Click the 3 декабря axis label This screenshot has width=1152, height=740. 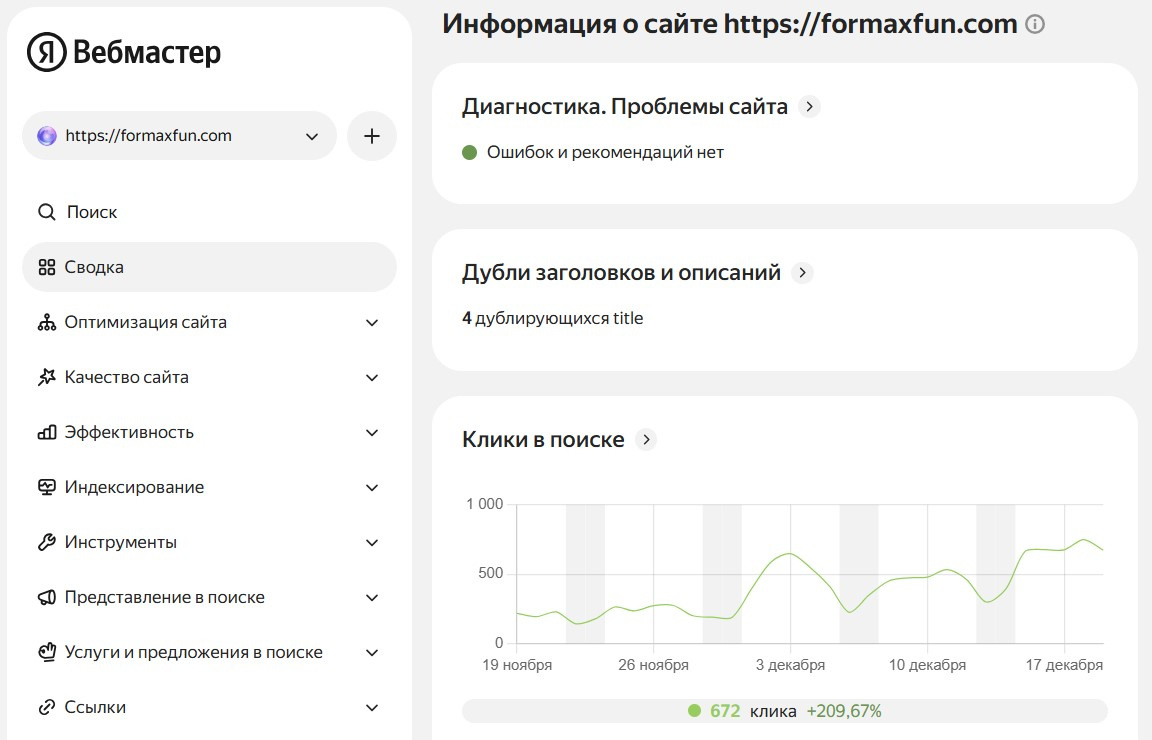791,665
